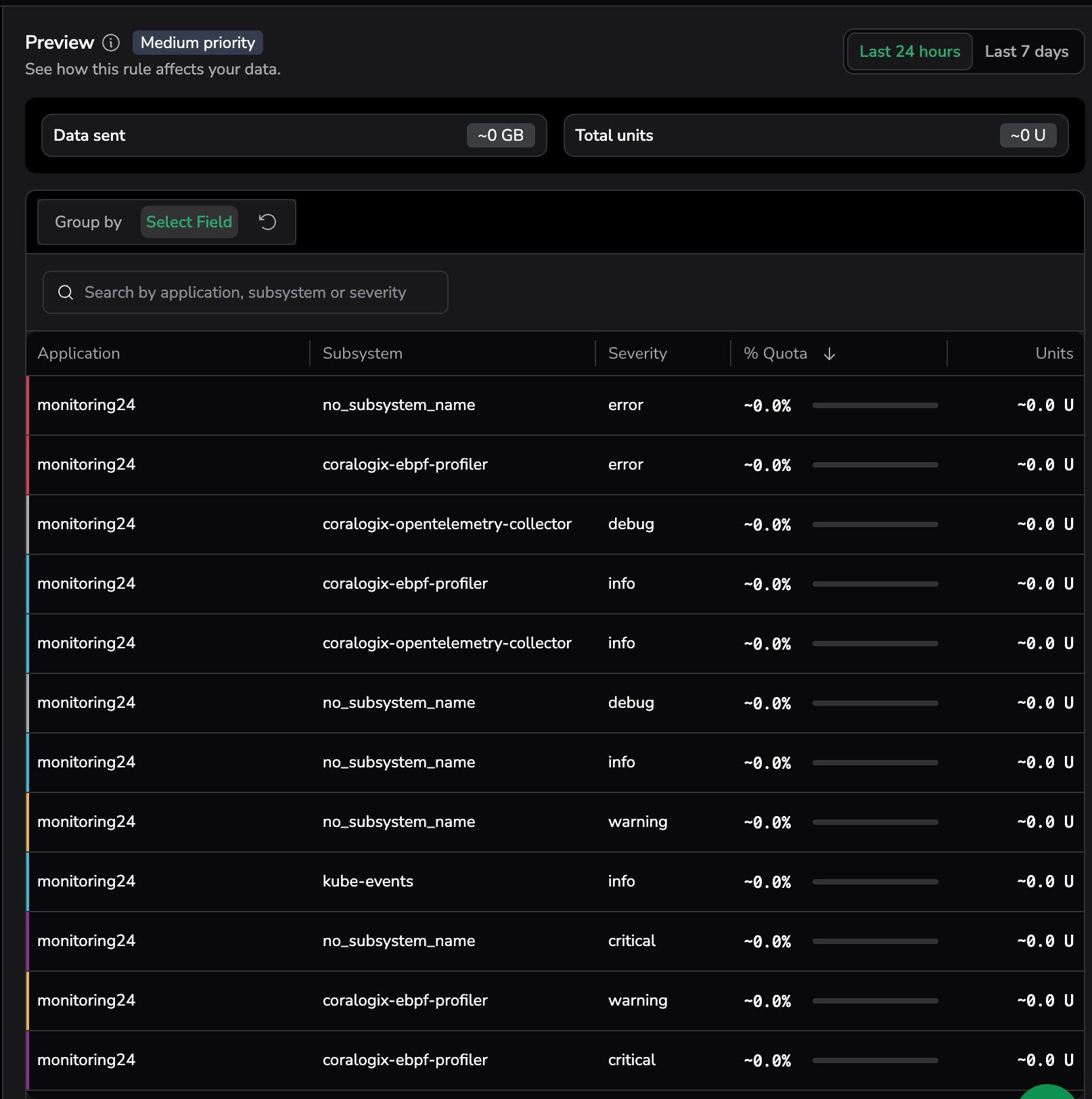The height and width of the screenshot is (1099, 1092).
Task: Click the Data sent label
Action: [x=89, y=135]
